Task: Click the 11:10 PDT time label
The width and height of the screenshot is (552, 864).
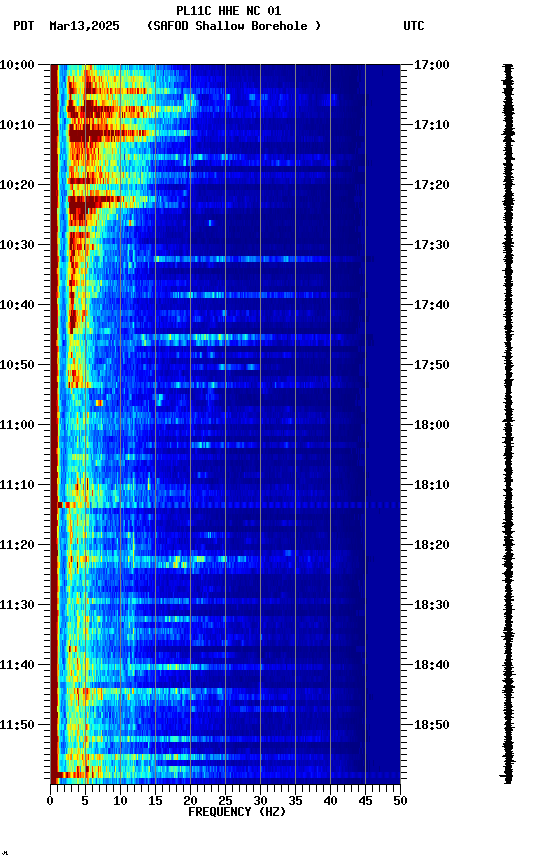Action: (17, 485)
